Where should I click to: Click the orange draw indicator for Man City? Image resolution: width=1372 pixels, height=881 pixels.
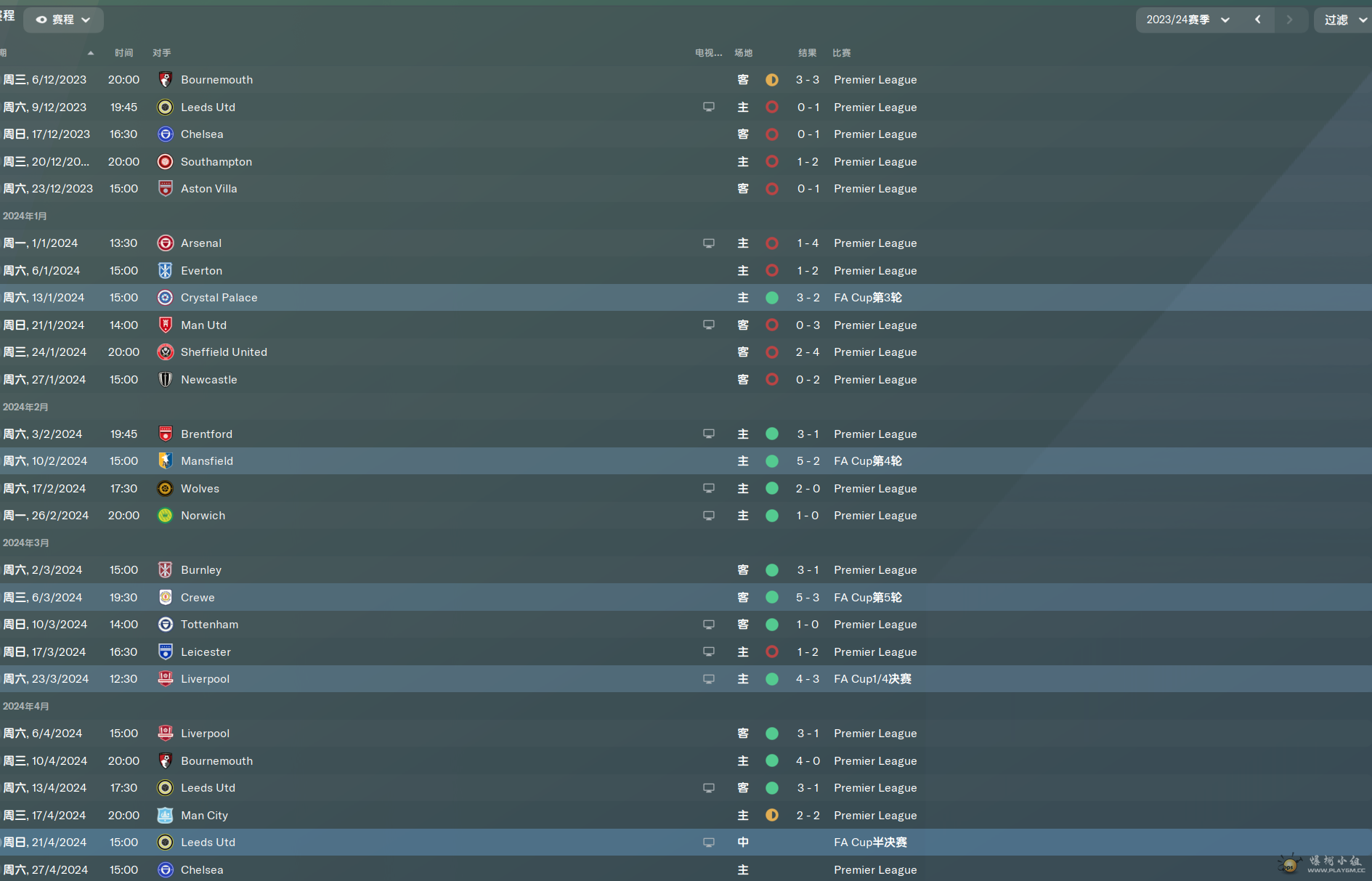click(x=772, y=815)
